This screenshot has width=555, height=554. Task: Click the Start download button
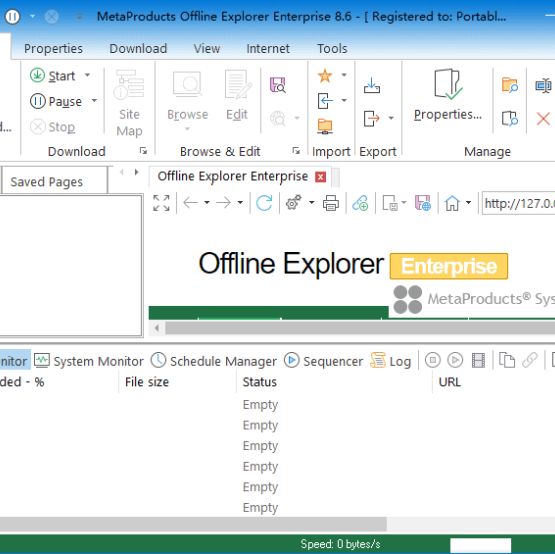[x=52, y=75]
